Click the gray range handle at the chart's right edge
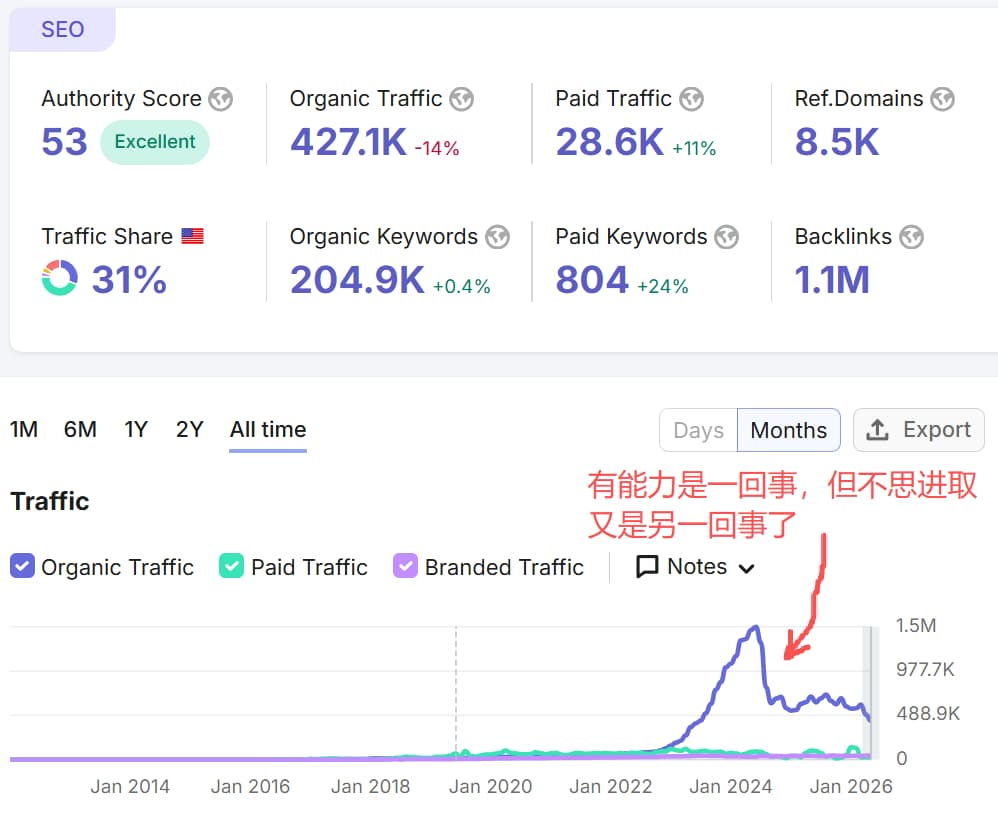 click(871, 693)
